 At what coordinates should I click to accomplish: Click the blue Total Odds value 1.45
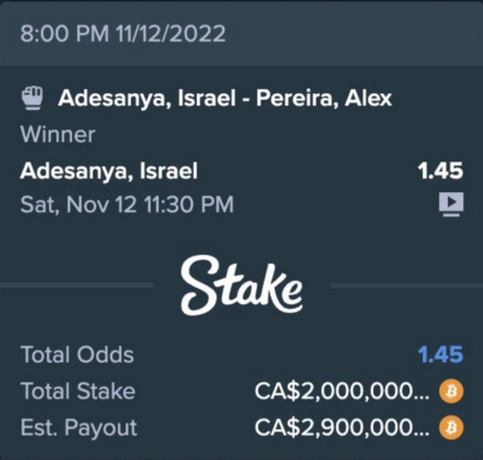pos(440,354)
